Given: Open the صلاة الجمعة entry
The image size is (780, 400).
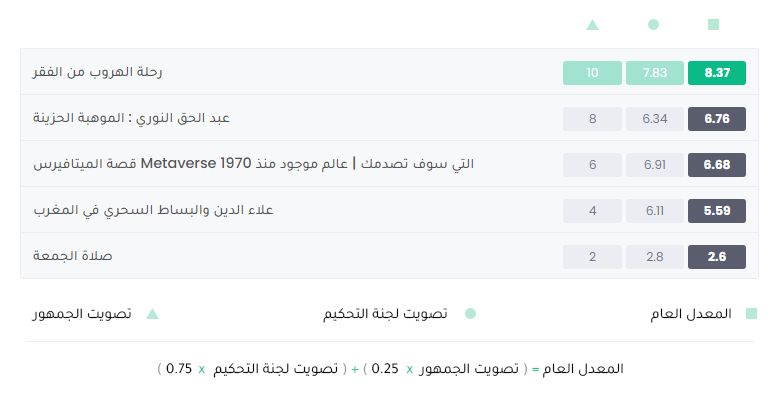Looking at the screenshot, I should click(73, 256).
